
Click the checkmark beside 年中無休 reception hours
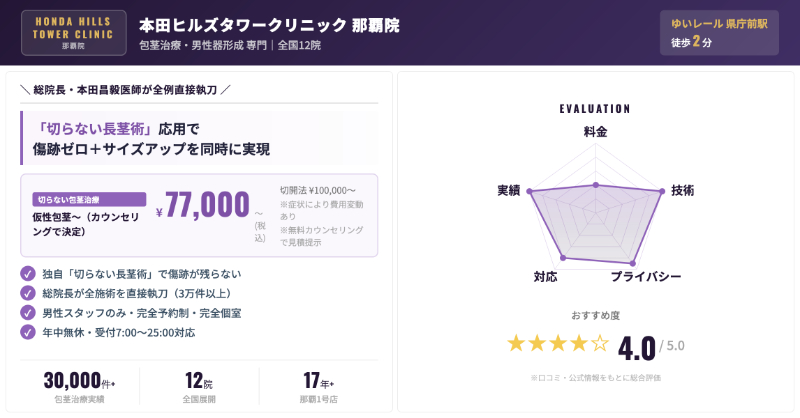(28, 332)
